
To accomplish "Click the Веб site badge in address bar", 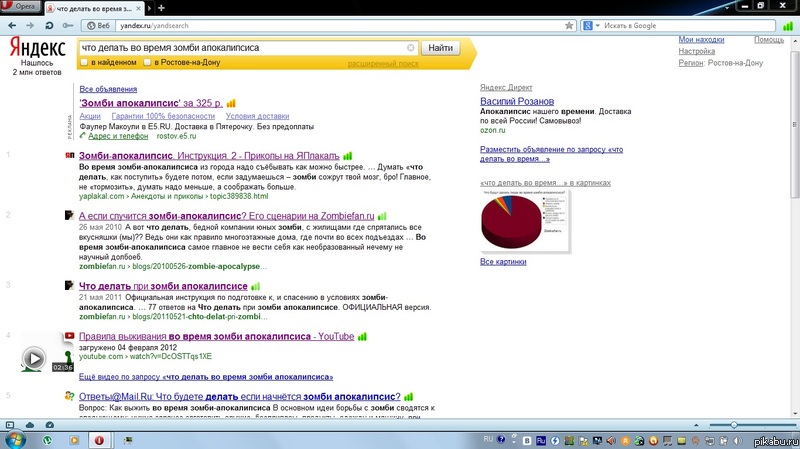I will [98, 26].
